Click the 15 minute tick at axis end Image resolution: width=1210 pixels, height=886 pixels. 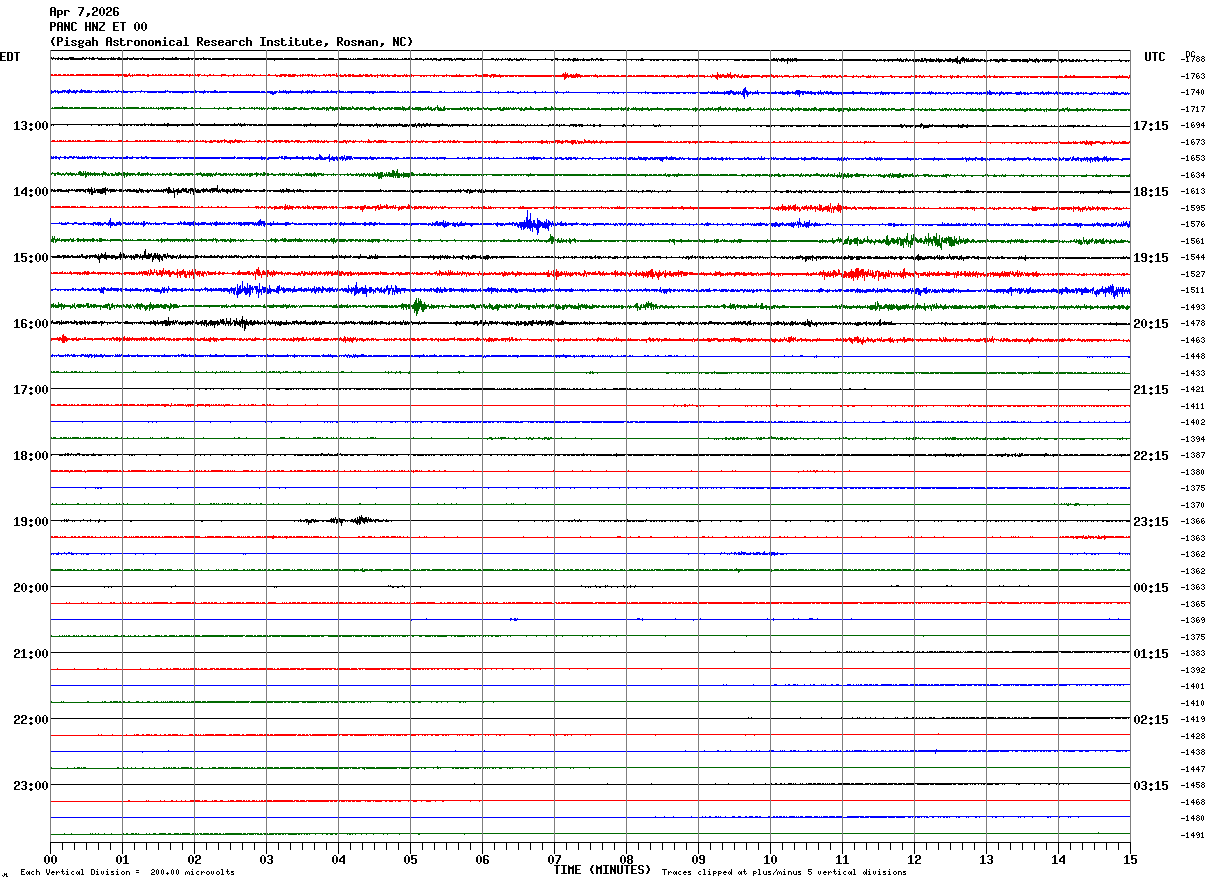[x=1130, y=860]
